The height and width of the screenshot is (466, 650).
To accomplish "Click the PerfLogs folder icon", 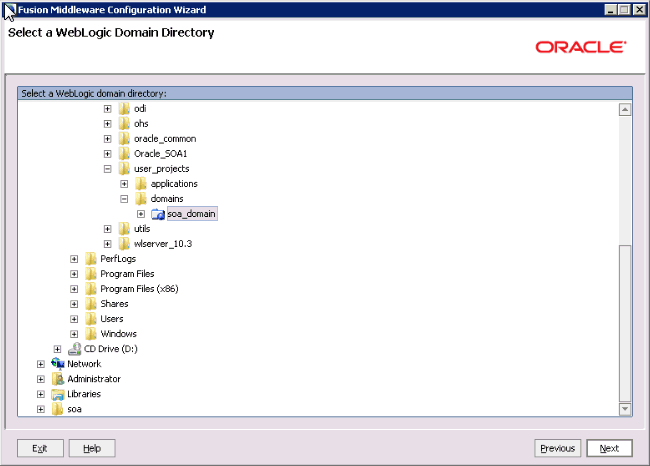I will [91, 259].
